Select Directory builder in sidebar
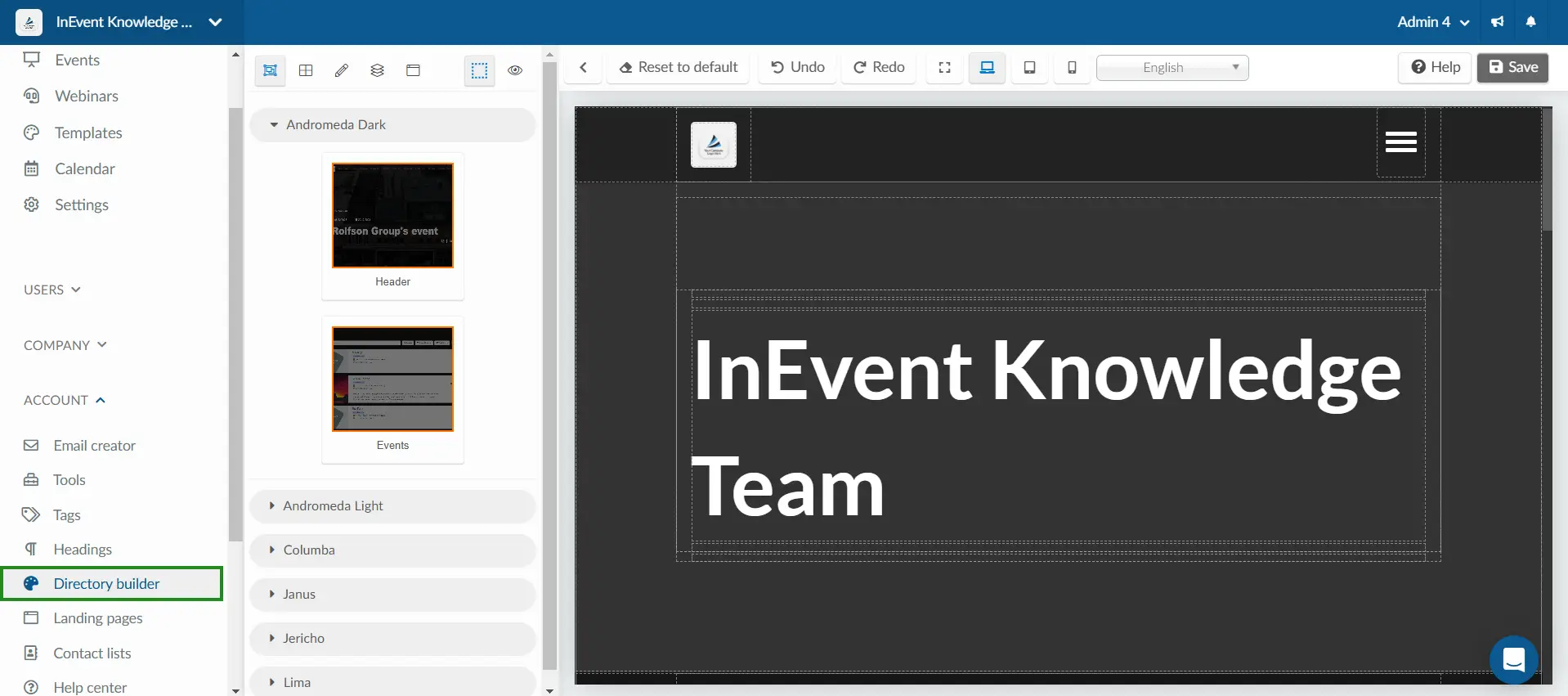This screenshot has width=1568, height=696. tap(112, 584)
